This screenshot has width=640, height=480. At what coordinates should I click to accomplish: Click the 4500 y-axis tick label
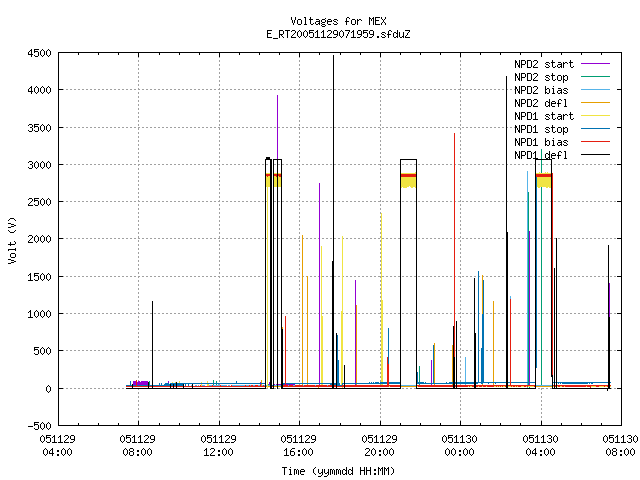(x=40, y=53)
